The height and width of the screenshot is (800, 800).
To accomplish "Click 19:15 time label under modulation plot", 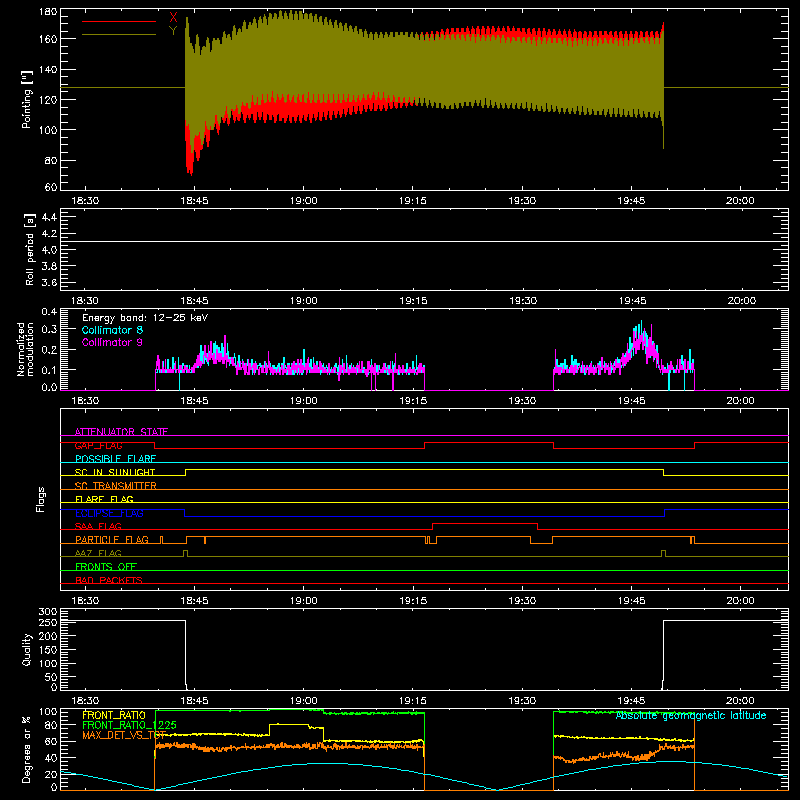I will tap(413, 401).
